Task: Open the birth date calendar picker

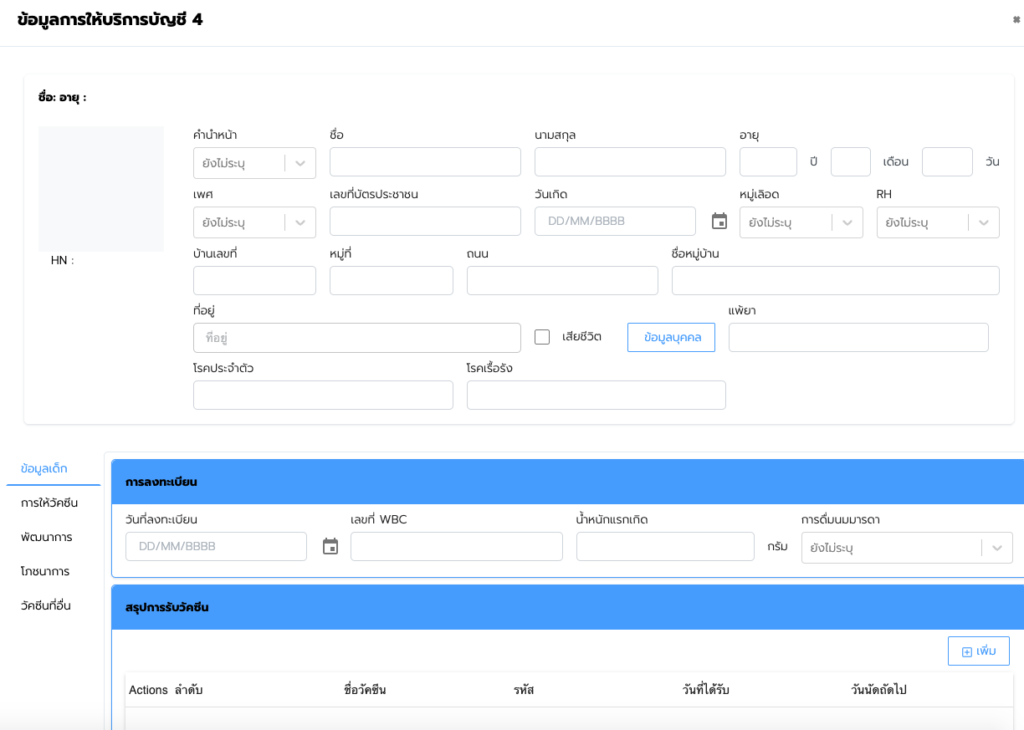Action: click(x=719, y=221)
